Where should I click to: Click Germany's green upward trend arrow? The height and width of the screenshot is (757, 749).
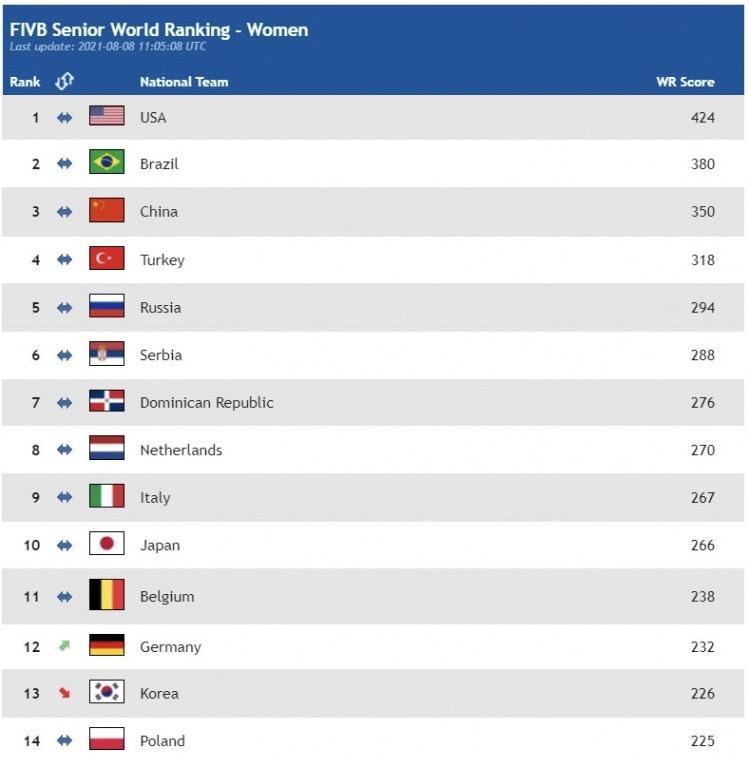point(64,645)
